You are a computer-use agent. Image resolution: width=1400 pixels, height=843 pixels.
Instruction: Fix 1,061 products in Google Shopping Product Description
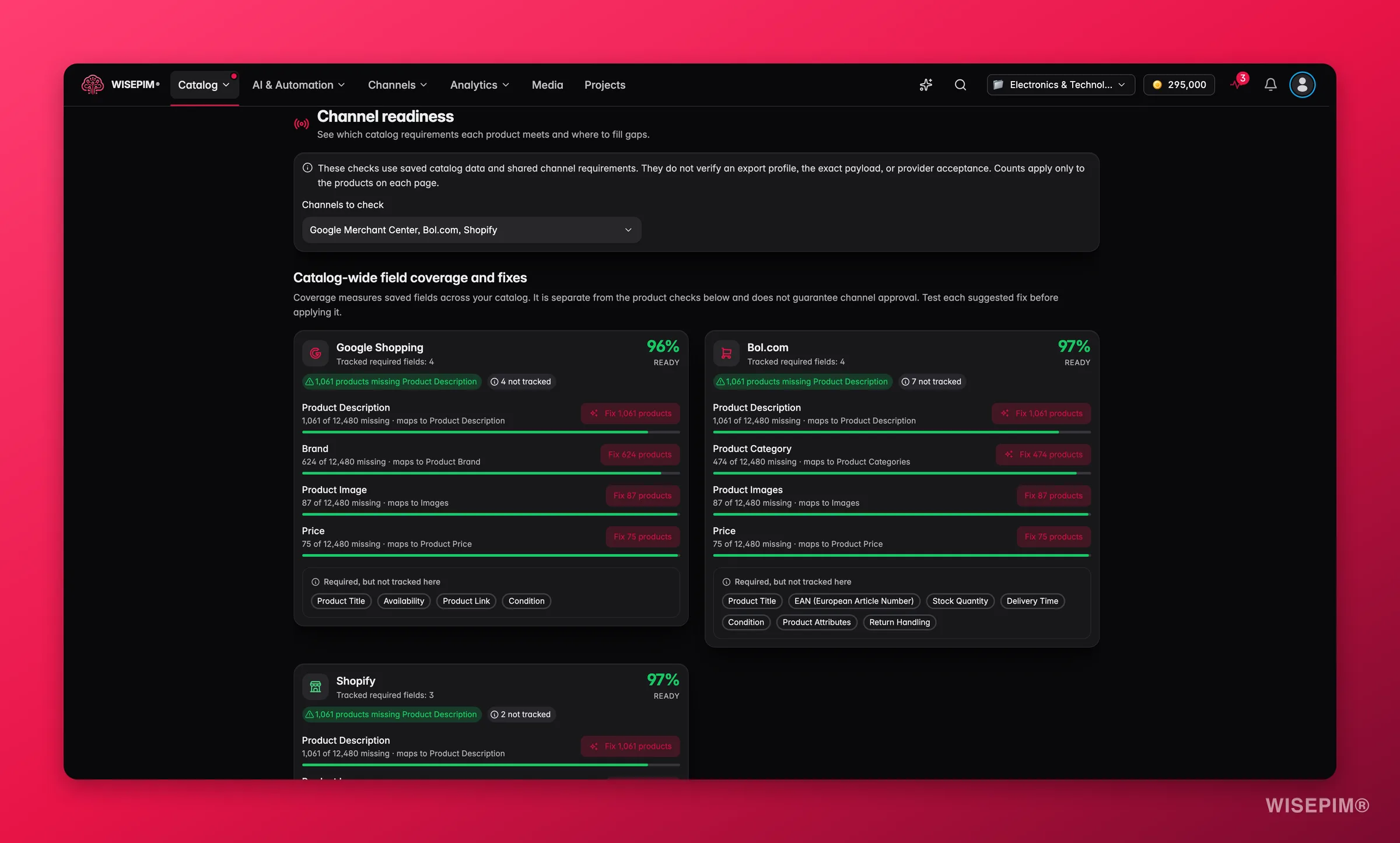(x=630, y=413)
